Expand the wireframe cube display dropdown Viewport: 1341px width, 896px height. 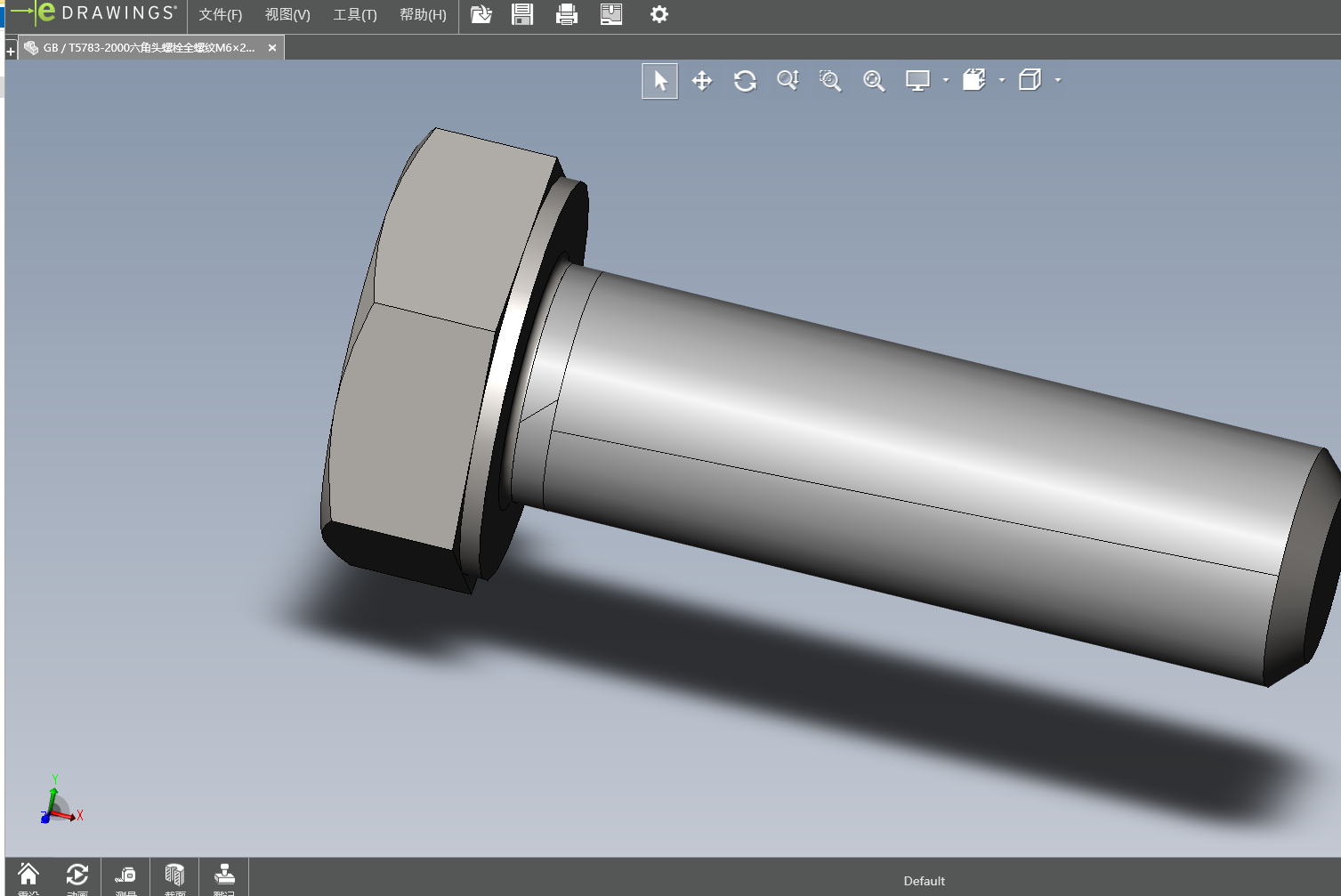pyautogui.click(x=1058, y=80)
